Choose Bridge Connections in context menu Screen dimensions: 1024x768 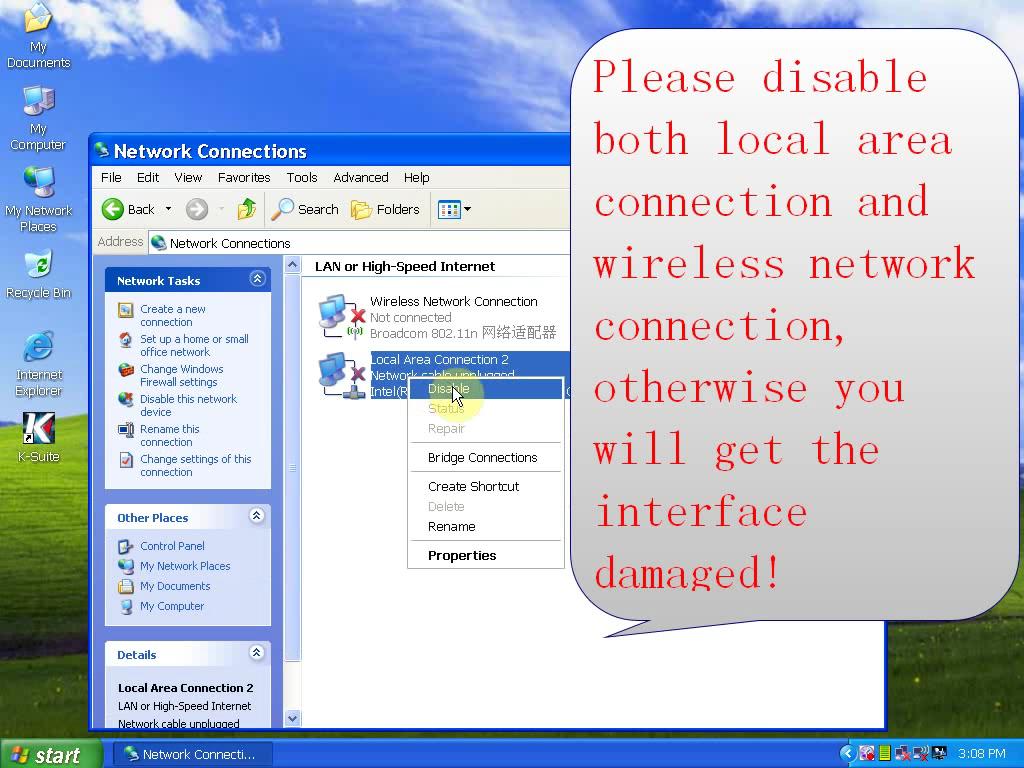pyautogui.click(x=486, y=458)
